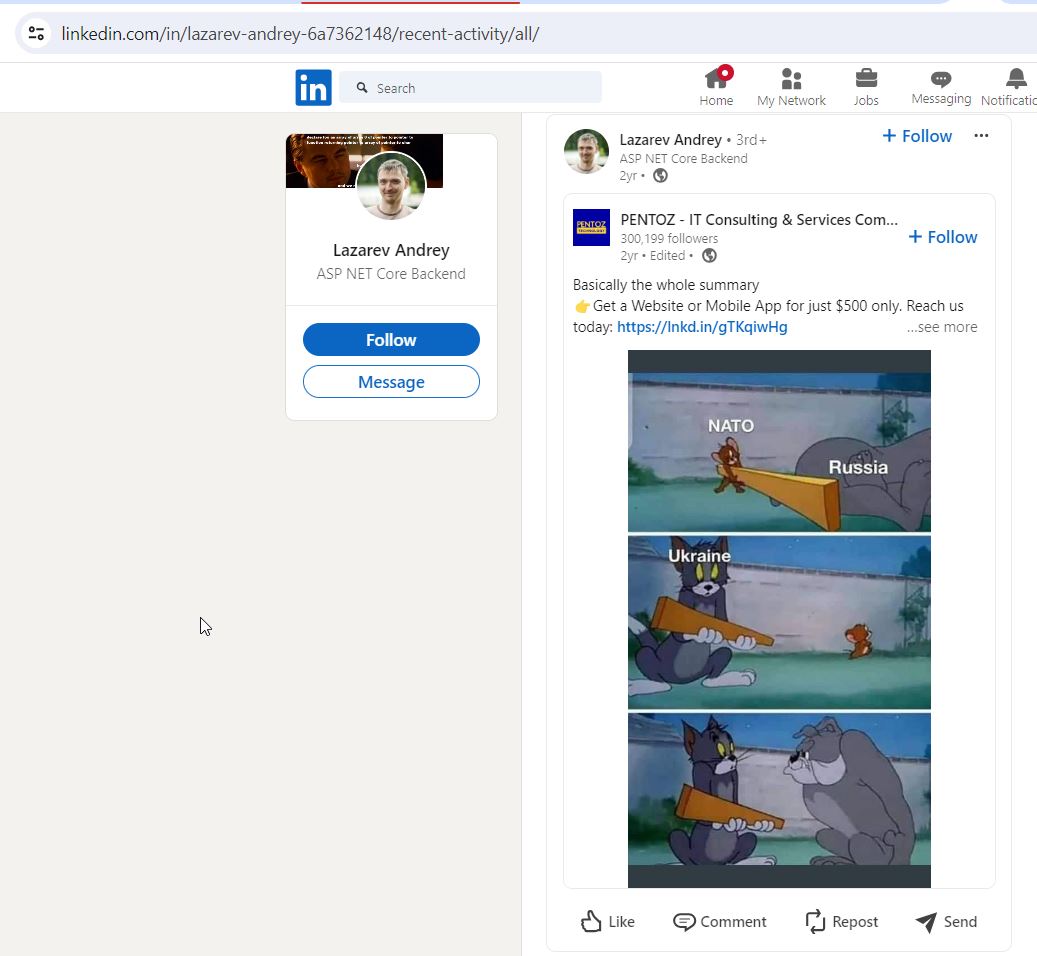
Task: Open Messaging speech bubble icon
Action: (941, 87)
